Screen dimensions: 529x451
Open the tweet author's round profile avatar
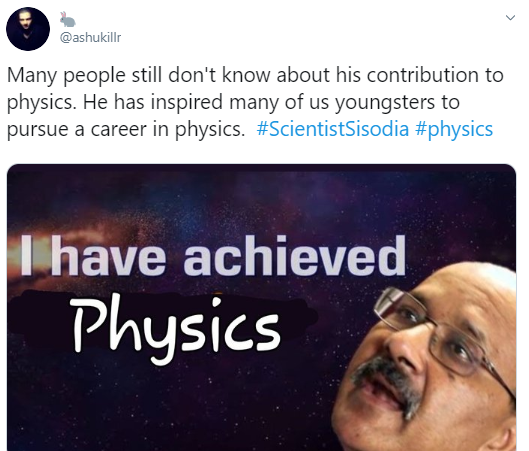(x=28, y=29)
